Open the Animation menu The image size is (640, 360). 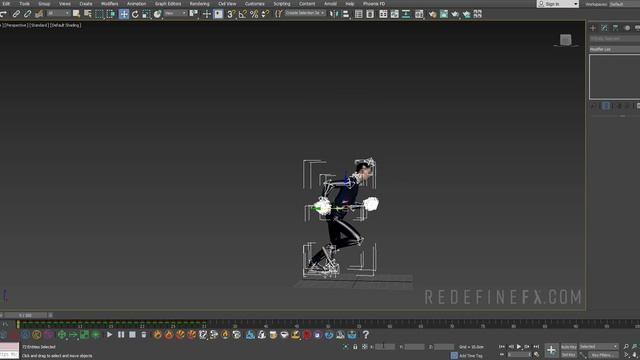136,4
